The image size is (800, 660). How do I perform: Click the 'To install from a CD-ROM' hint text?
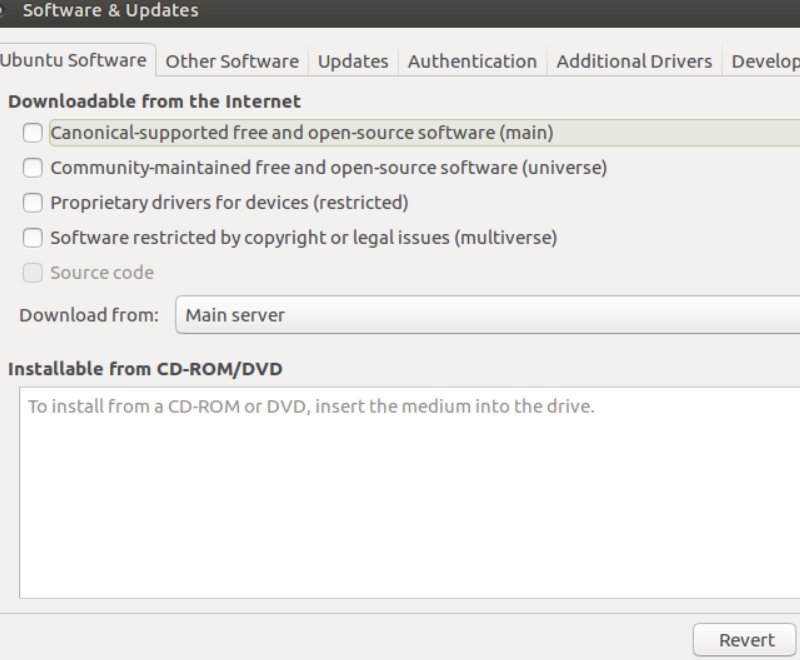(311, 407)
